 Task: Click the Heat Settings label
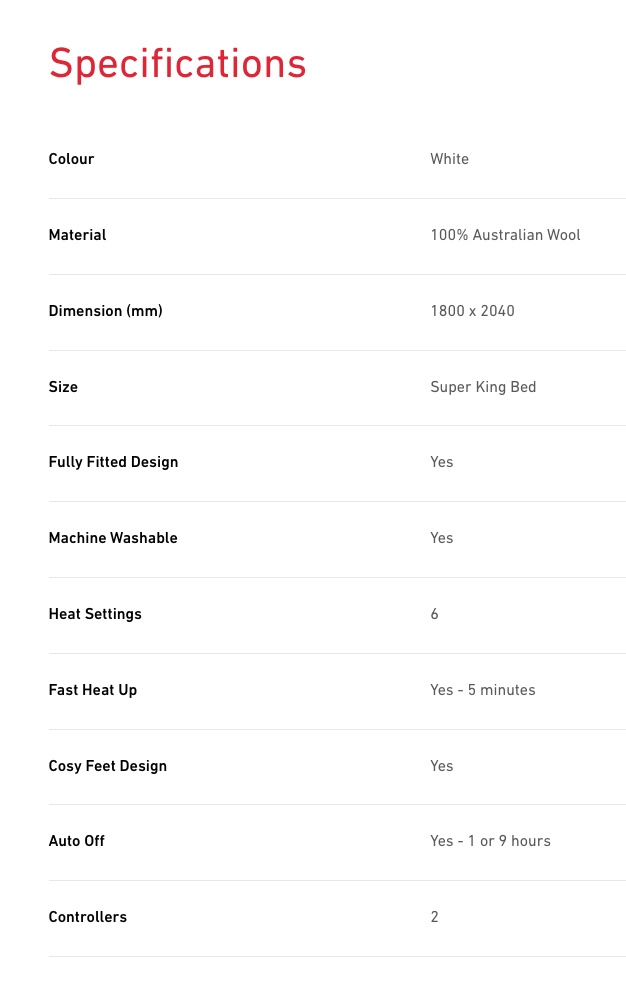click(x=95, y=614)
